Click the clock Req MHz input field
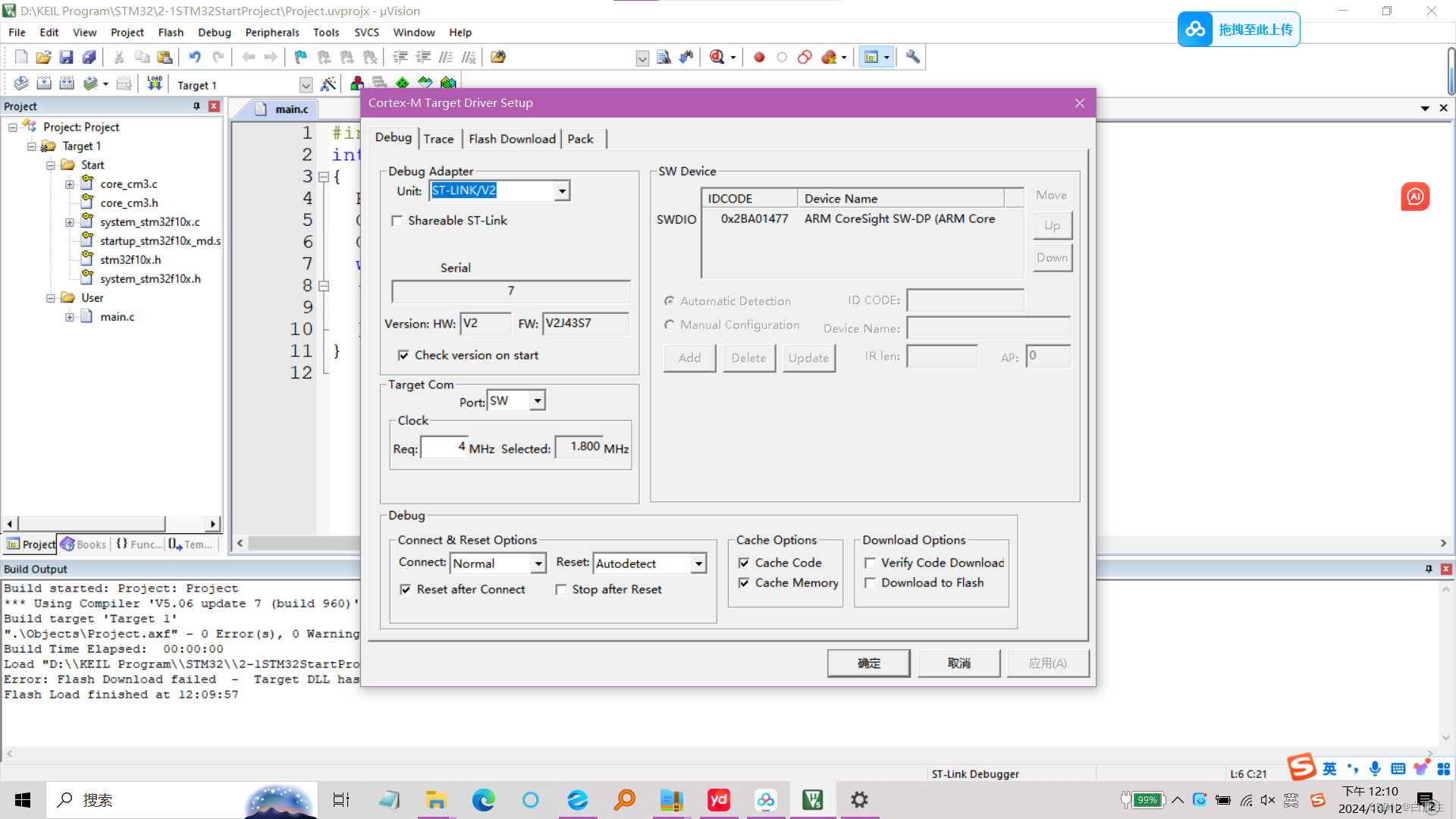This screenshot has height=819, width=1456. (x=444, y=447)
